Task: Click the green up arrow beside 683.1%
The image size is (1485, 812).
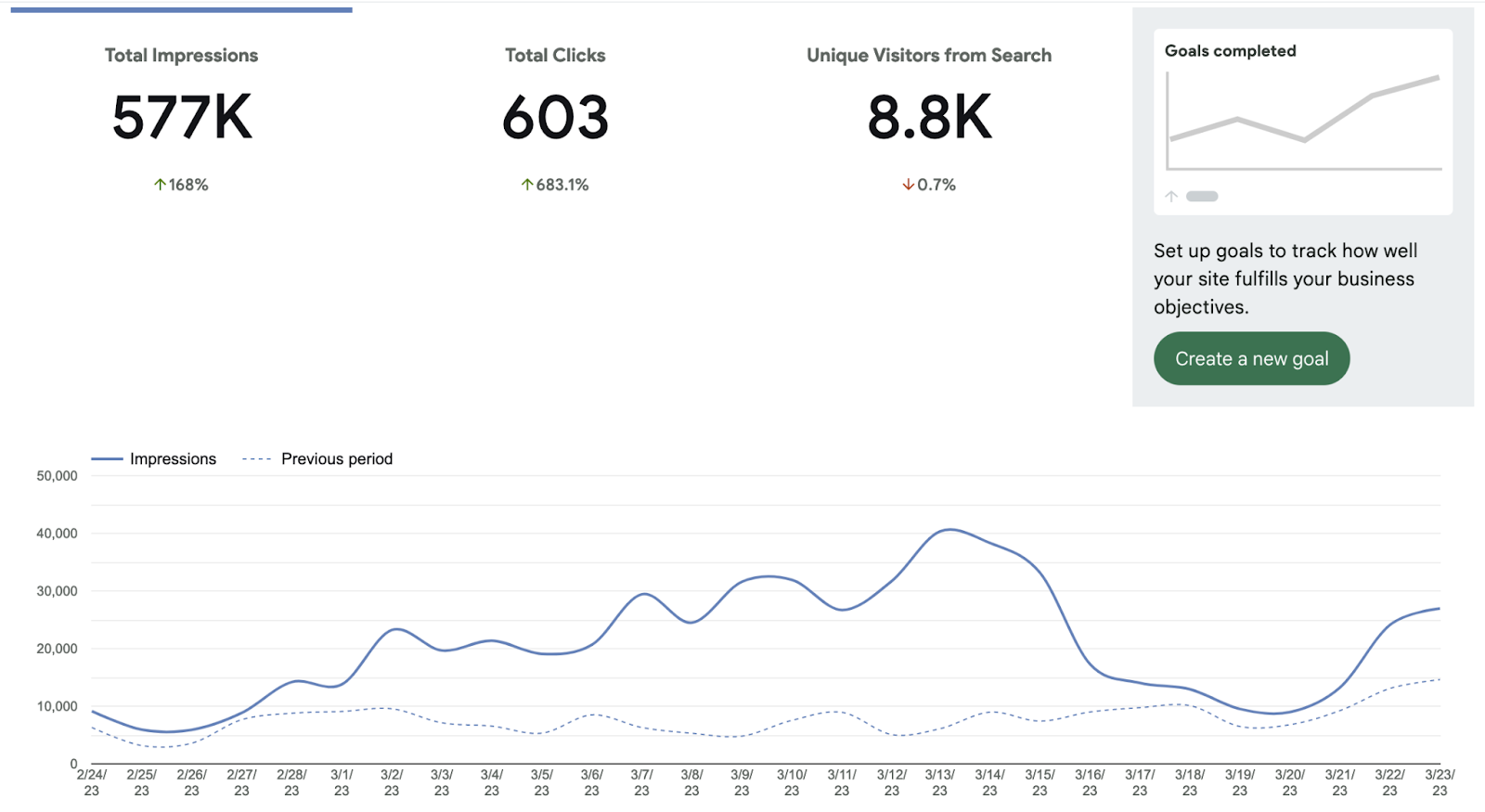Action: point(527,185)
